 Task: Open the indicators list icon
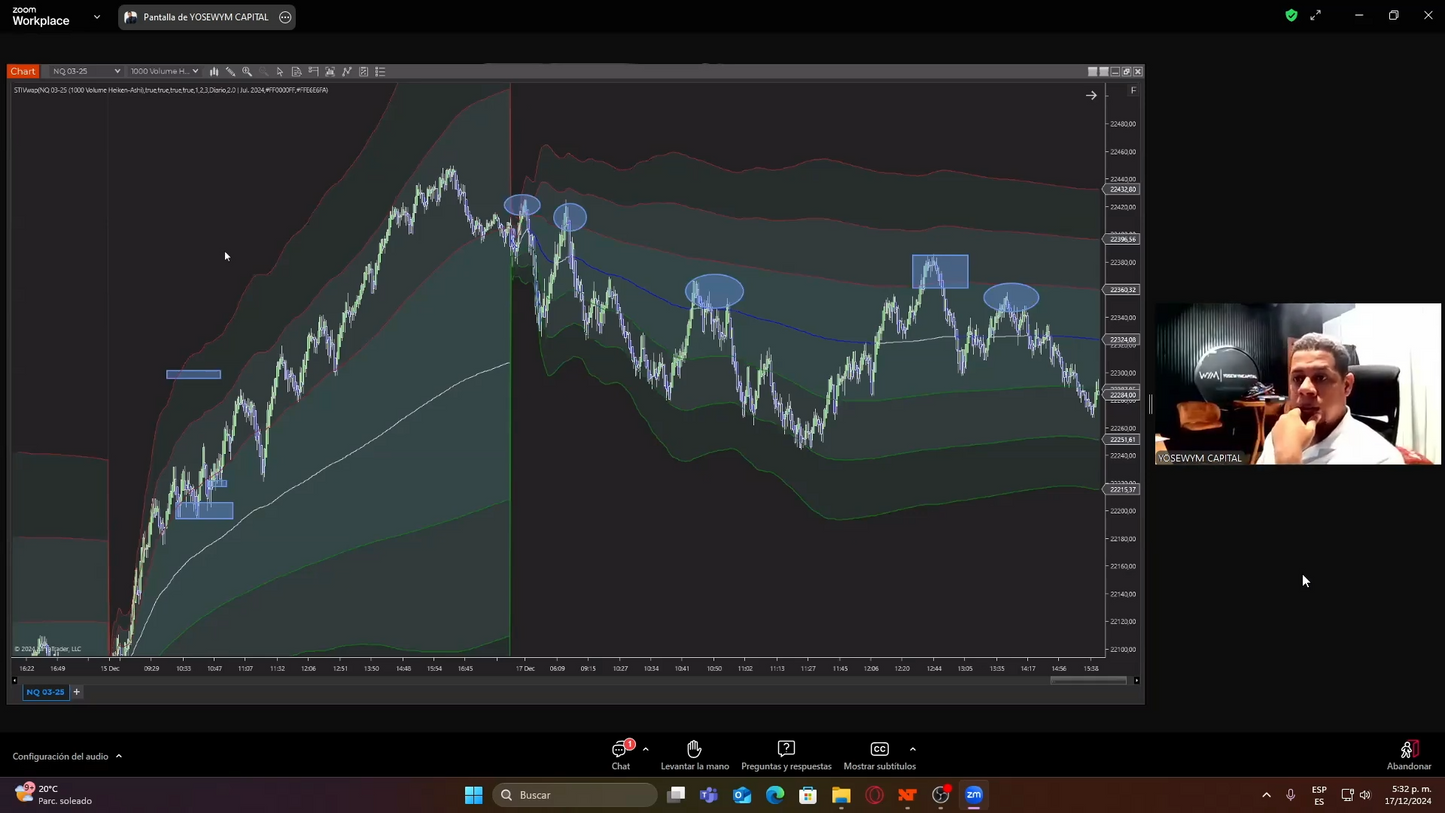[x=380, y=71]
